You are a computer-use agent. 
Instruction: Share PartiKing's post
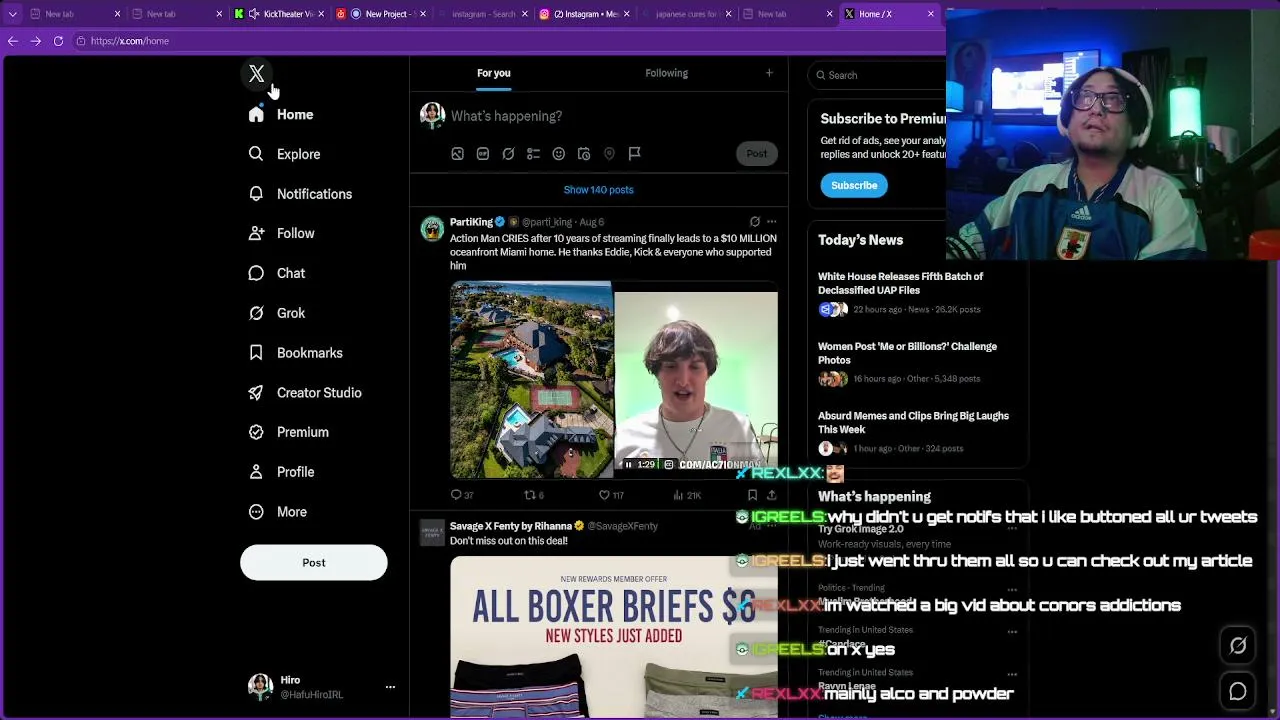[x=771, y=495]
